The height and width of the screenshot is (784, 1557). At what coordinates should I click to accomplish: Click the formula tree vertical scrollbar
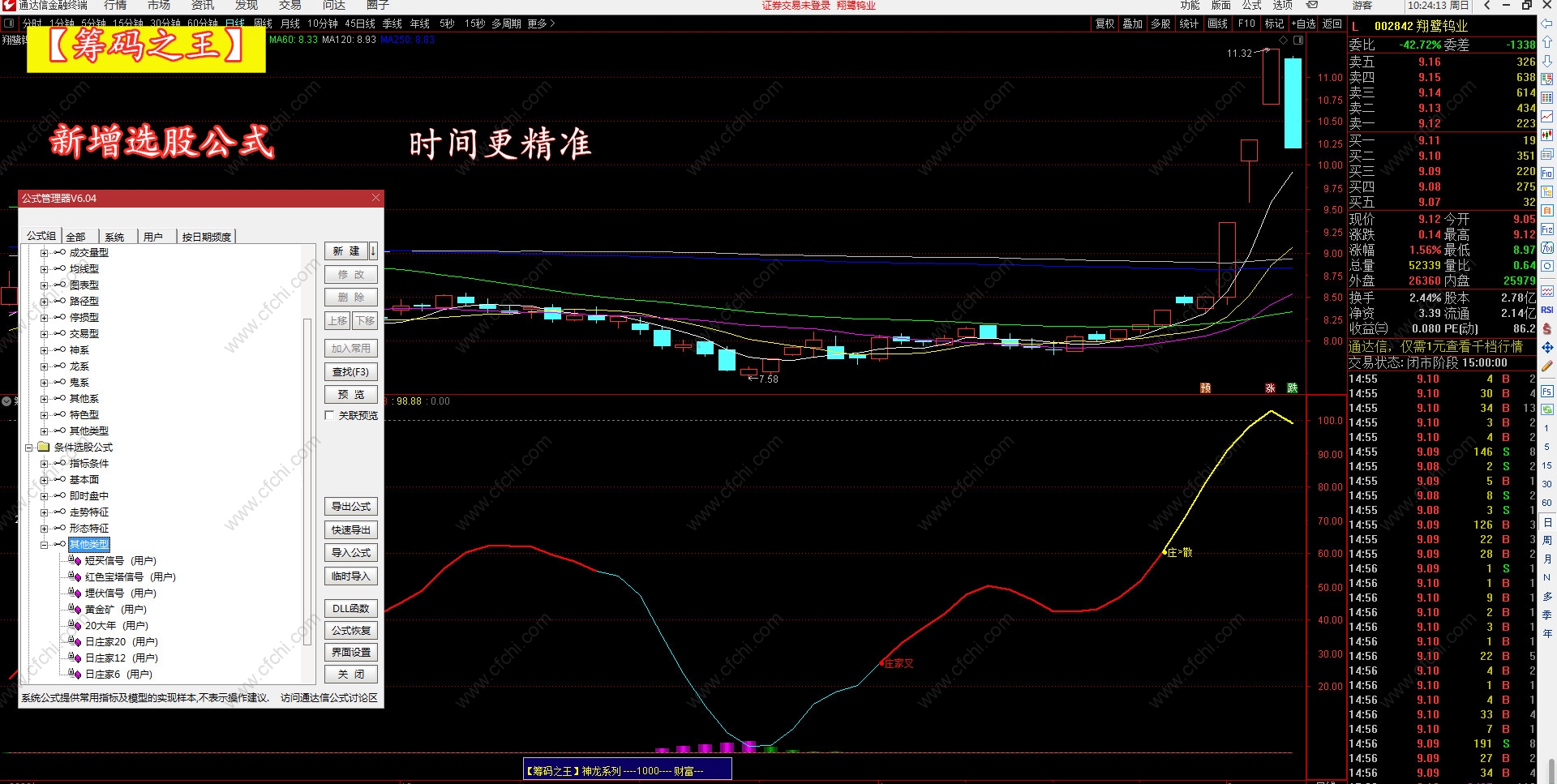pos(307,482)
